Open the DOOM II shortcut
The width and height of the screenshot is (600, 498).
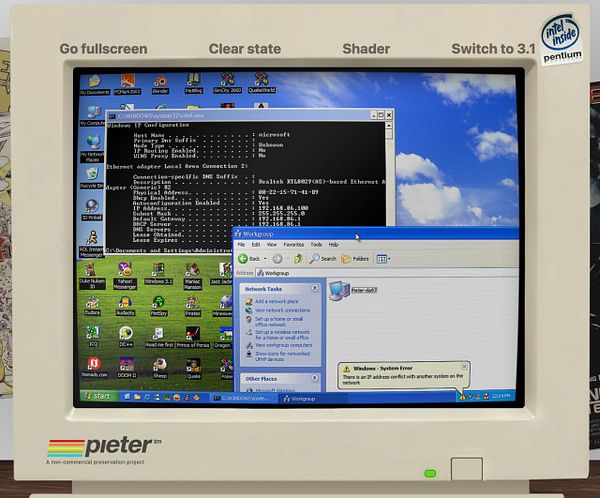(127, 368)
